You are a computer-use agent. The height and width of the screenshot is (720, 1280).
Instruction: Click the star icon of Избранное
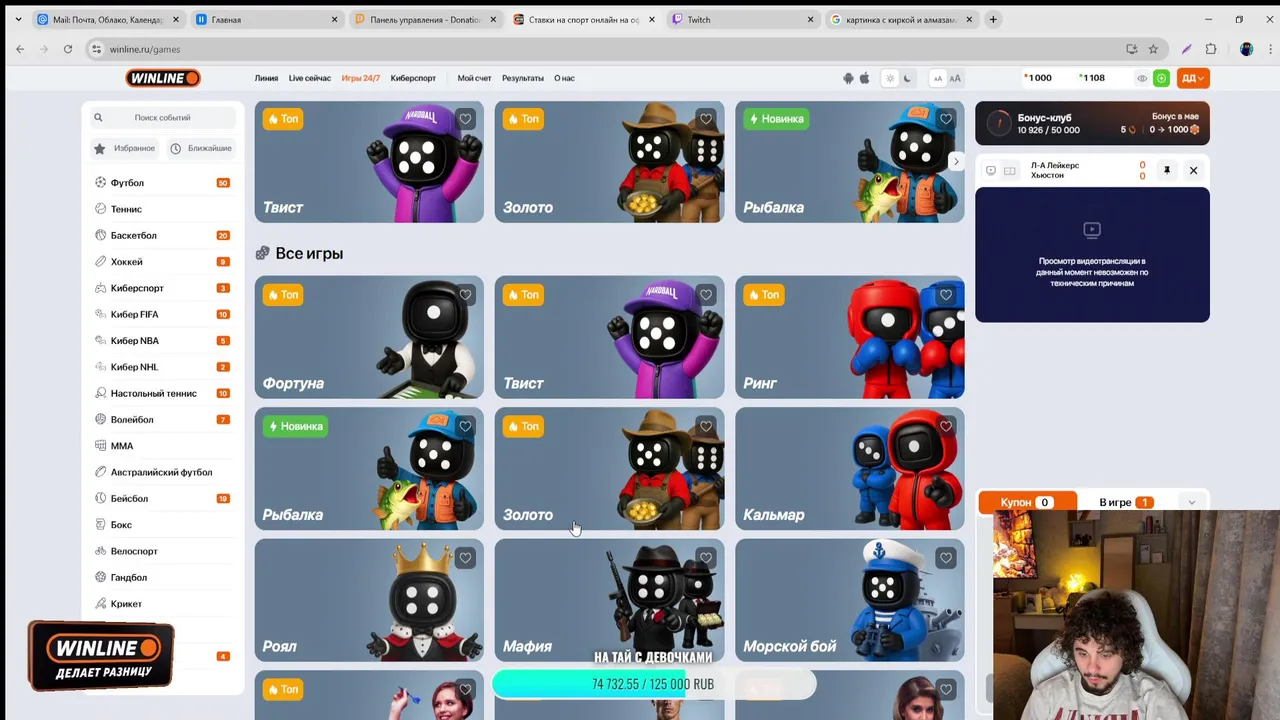[100, 148]
